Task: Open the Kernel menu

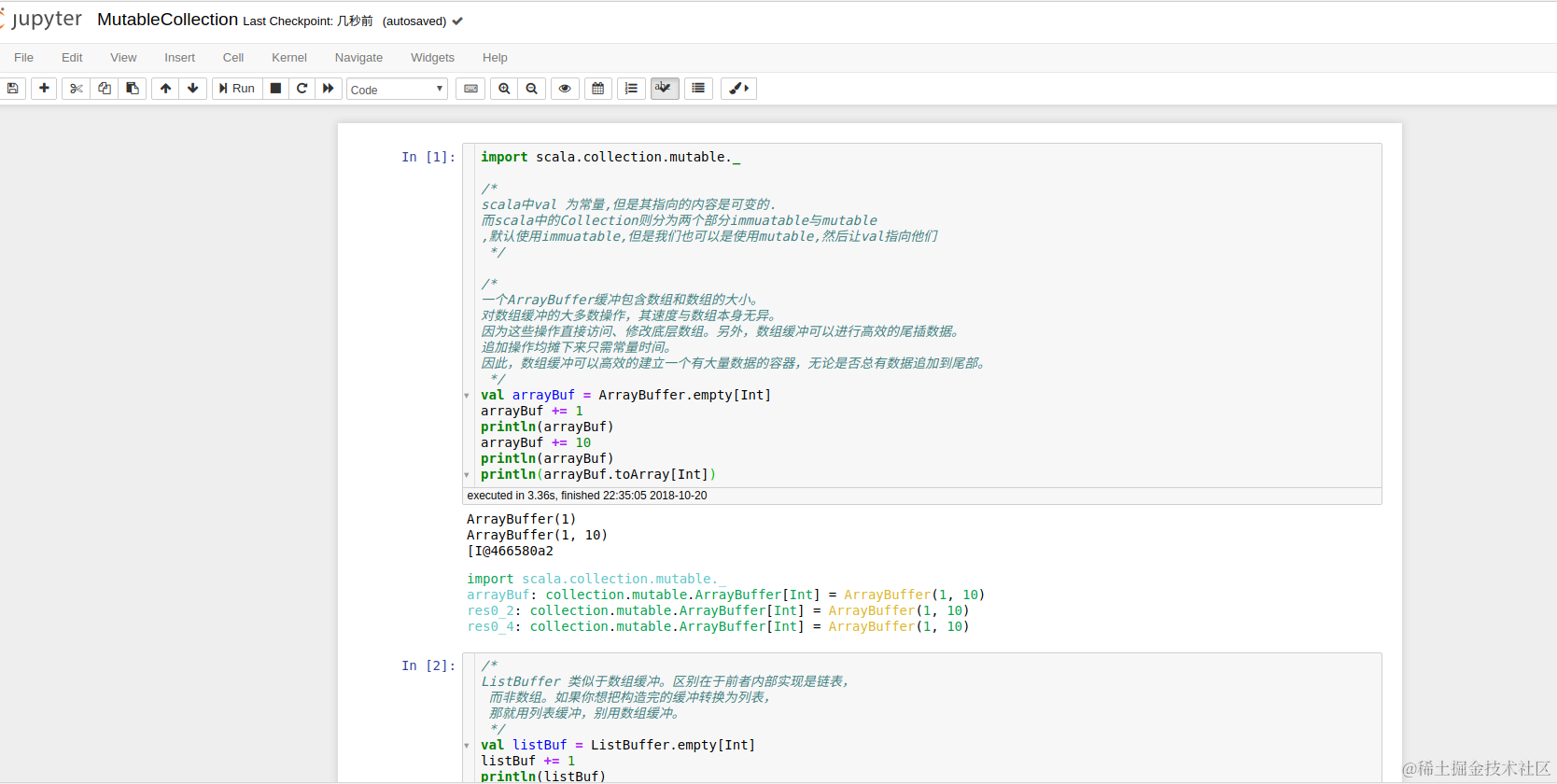Action: pyautogui.click(x=289, y=58)
